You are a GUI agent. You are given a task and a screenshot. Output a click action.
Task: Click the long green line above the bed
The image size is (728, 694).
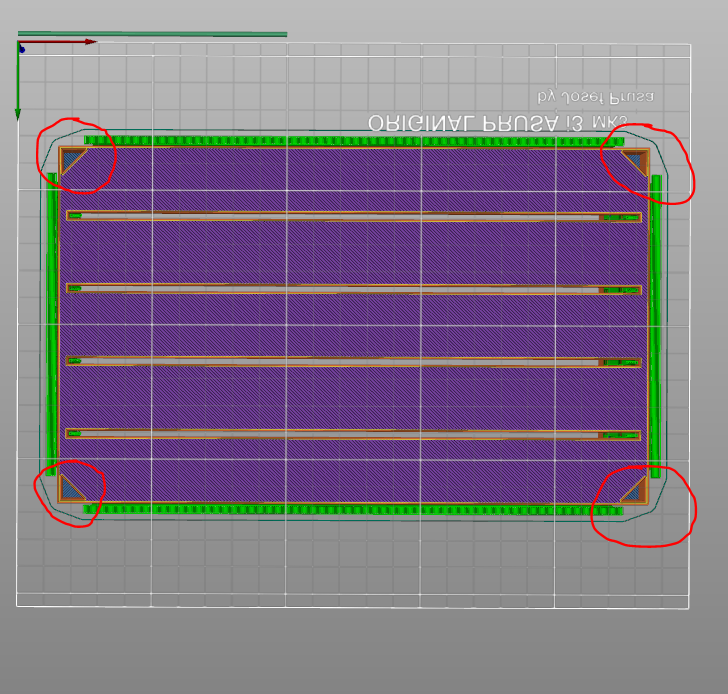point(152,34)
